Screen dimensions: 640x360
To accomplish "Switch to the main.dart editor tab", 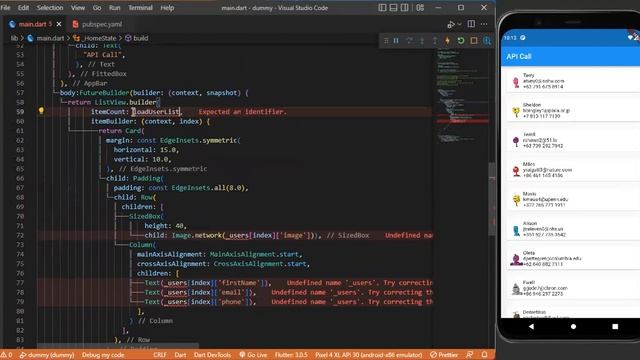I will click(32, 24).
